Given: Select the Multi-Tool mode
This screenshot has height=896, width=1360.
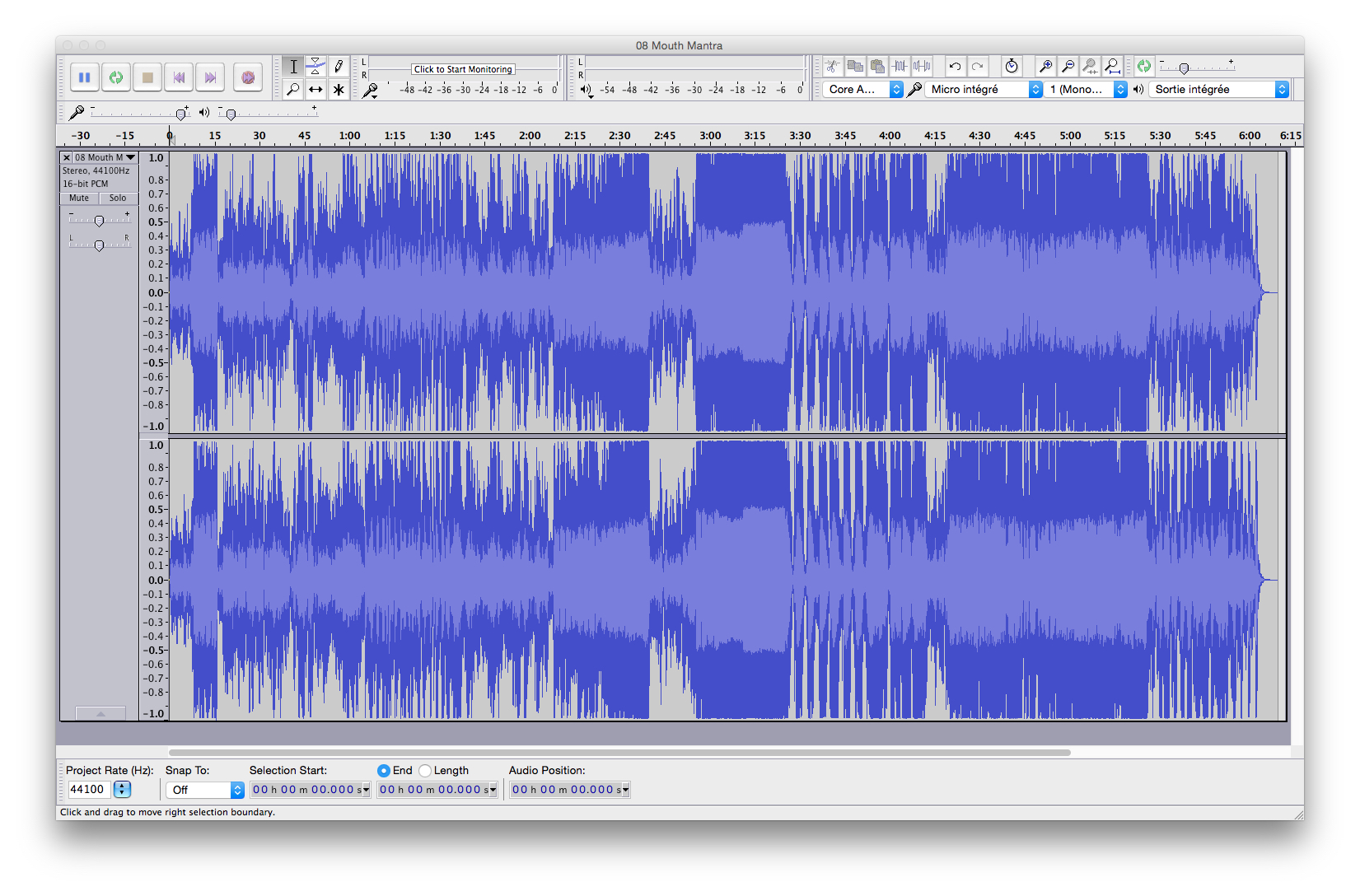Looking at the screenshot, I should [x=339, y=89].
